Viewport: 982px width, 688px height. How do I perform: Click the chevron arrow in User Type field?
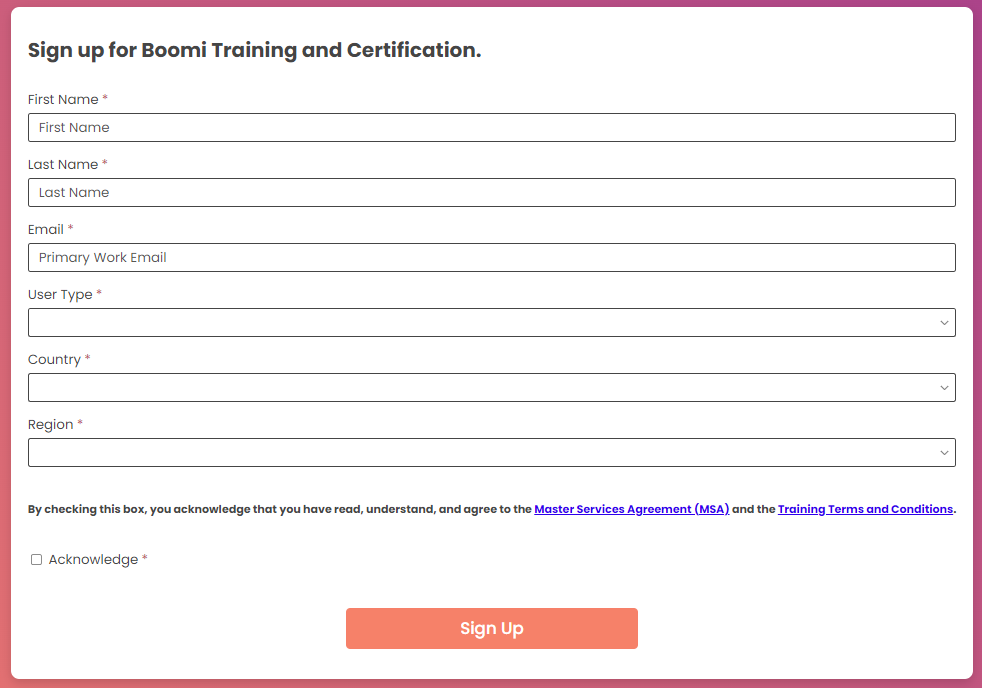[x=944, y=323]
